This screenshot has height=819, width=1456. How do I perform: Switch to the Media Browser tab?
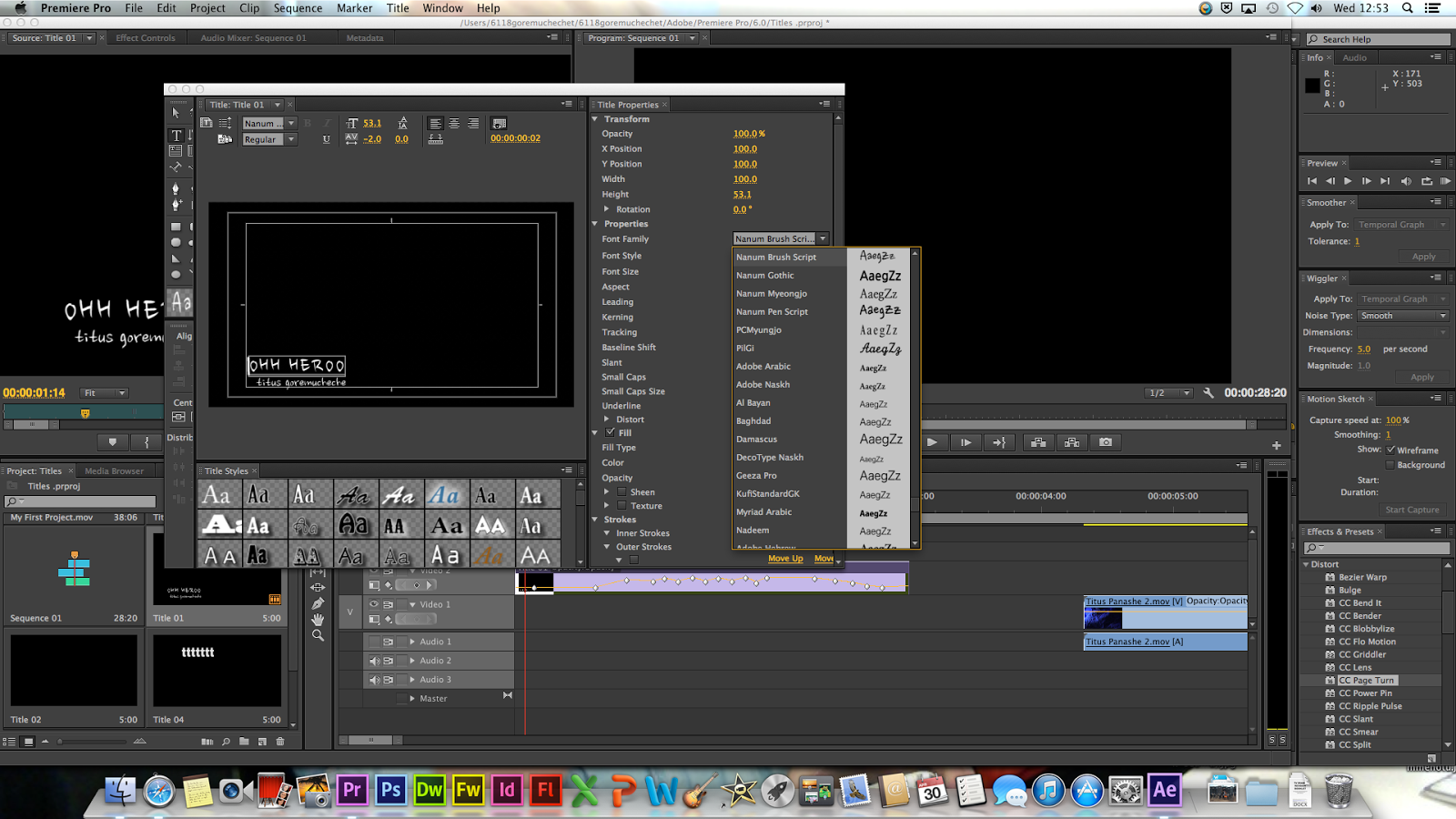point(116,470)
